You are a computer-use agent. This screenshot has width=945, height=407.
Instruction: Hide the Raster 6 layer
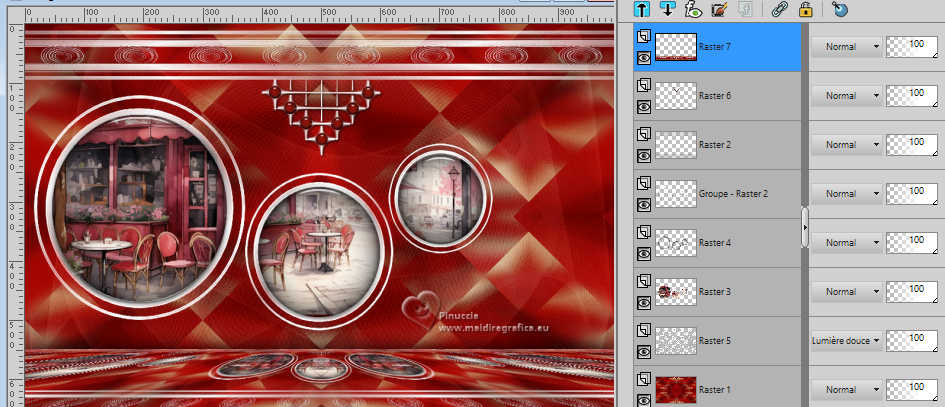pyautogui.click(x=644, y=107)
